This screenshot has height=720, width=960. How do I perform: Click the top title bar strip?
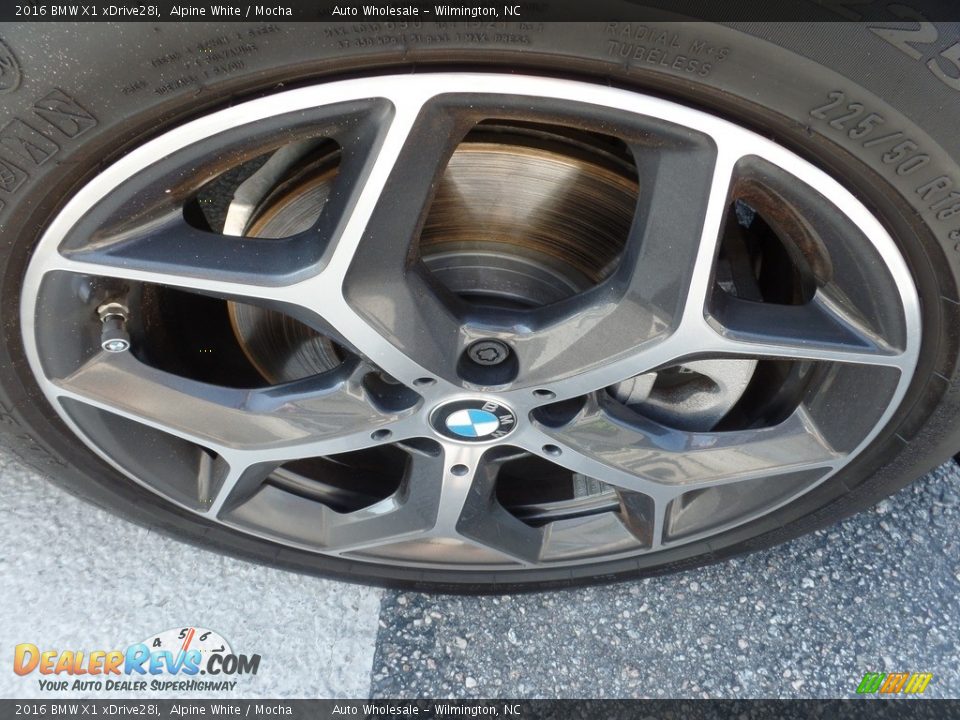tap(480, 11)
